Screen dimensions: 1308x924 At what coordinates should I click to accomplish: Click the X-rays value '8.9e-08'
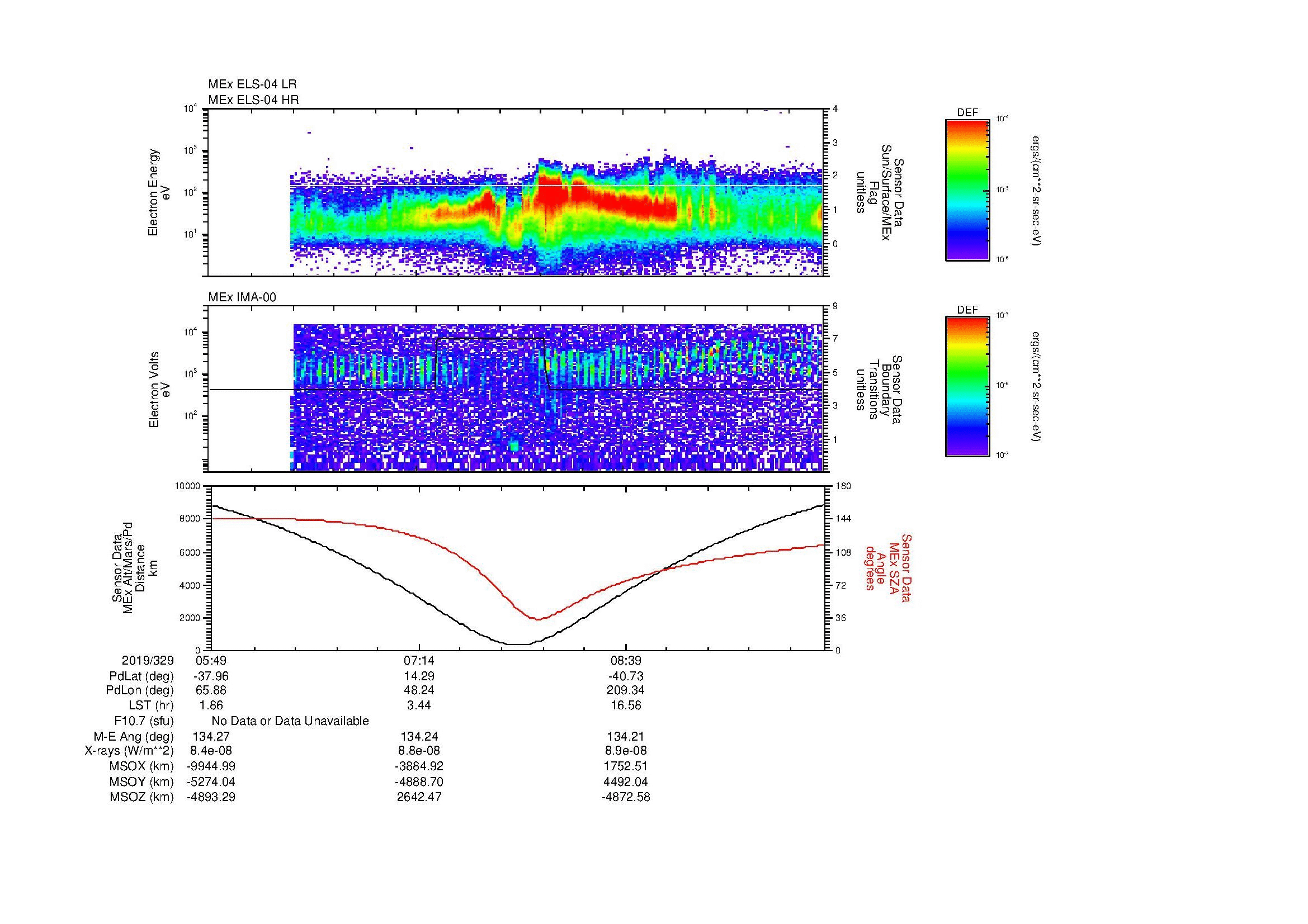[626, 751]
